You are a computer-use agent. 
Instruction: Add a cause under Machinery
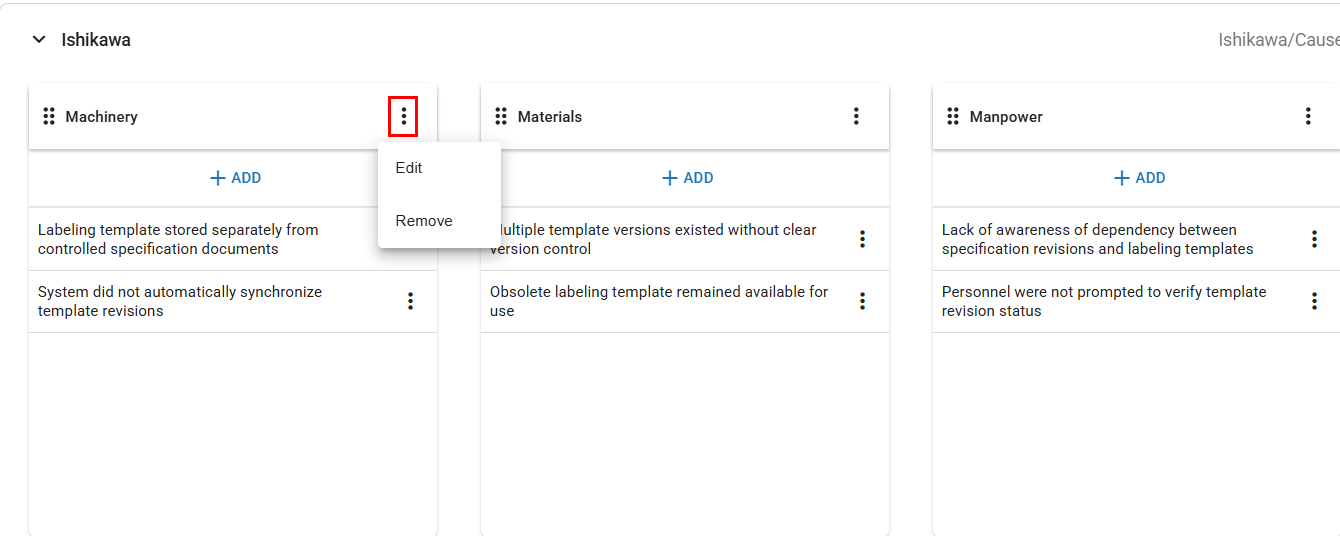click(235, 178)
